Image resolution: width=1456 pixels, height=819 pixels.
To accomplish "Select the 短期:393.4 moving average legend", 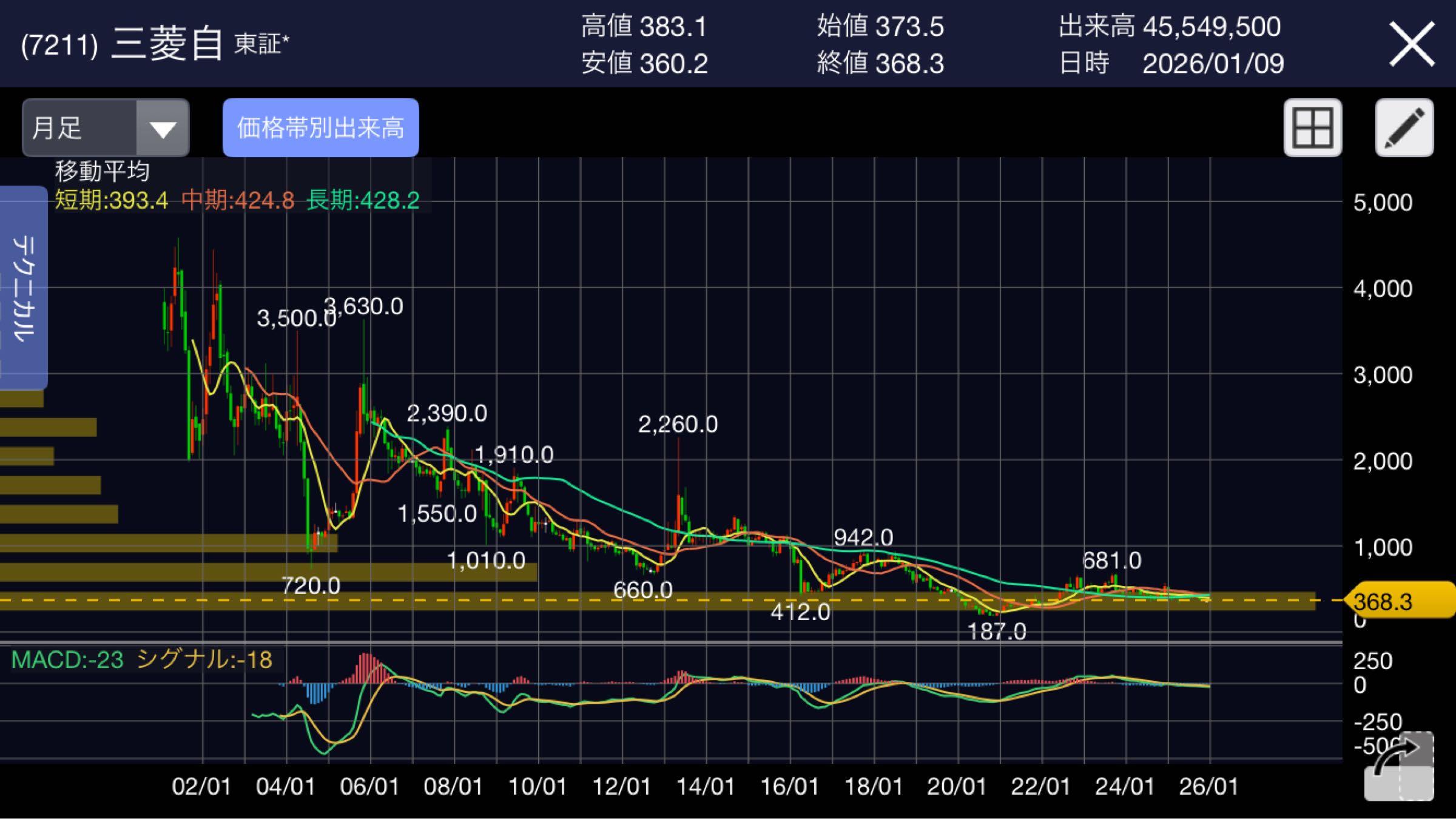I will point(111,200).
